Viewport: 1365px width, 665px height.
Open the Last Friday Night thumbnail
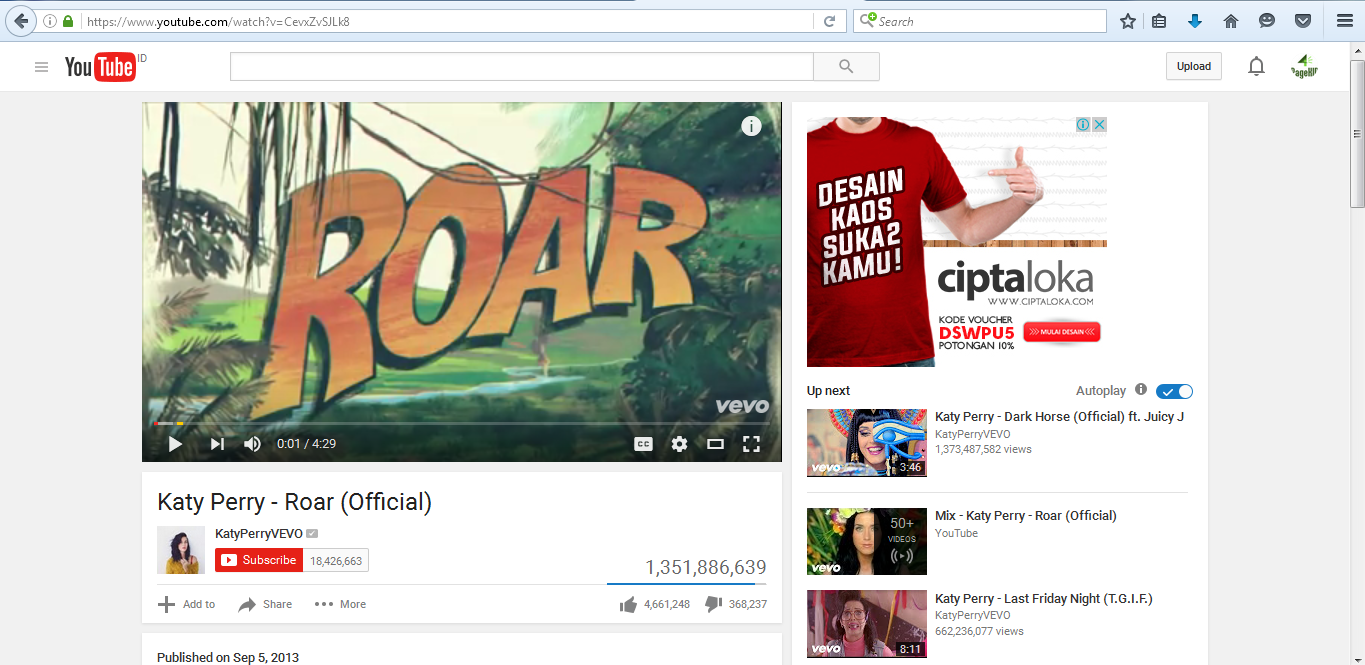click(867, 624)
